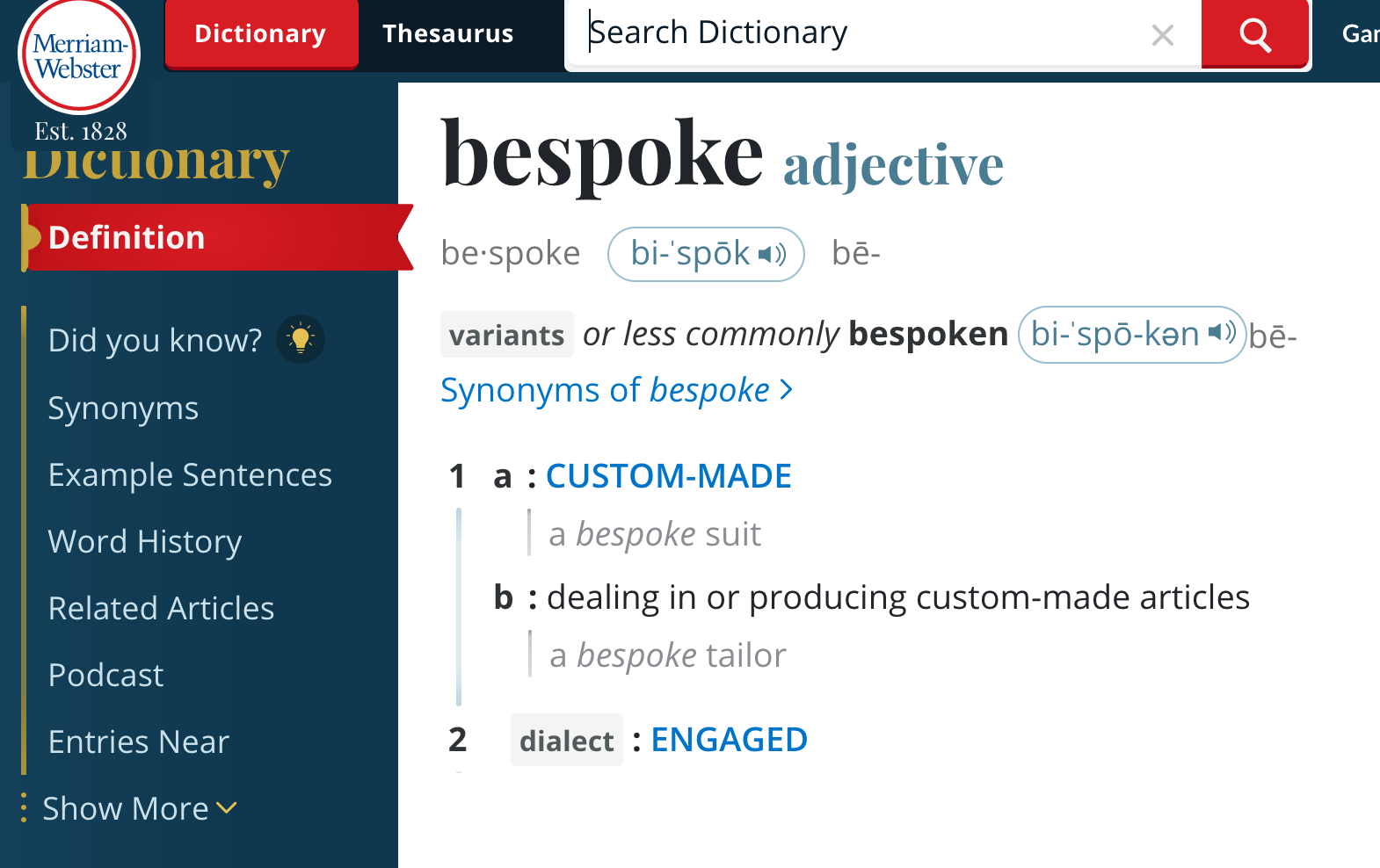Click the red magnifying glass search button

click(1255, 33)
